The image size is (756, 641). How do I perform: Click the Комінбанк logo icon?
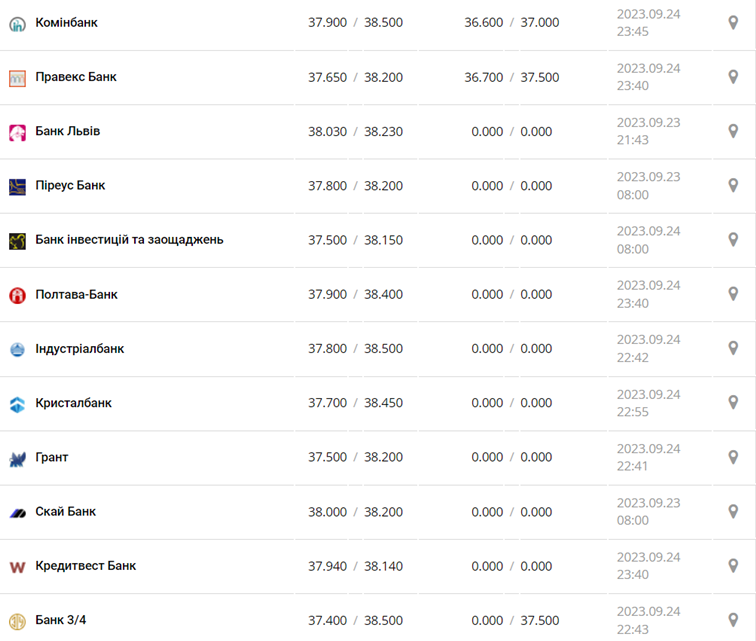tap(17, 23)
